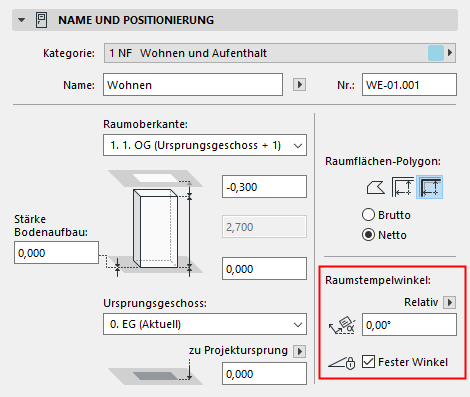Screen dimensions: 470x397
Task: Click the zone stamp angle icon
Action: (x=342, y=325)
